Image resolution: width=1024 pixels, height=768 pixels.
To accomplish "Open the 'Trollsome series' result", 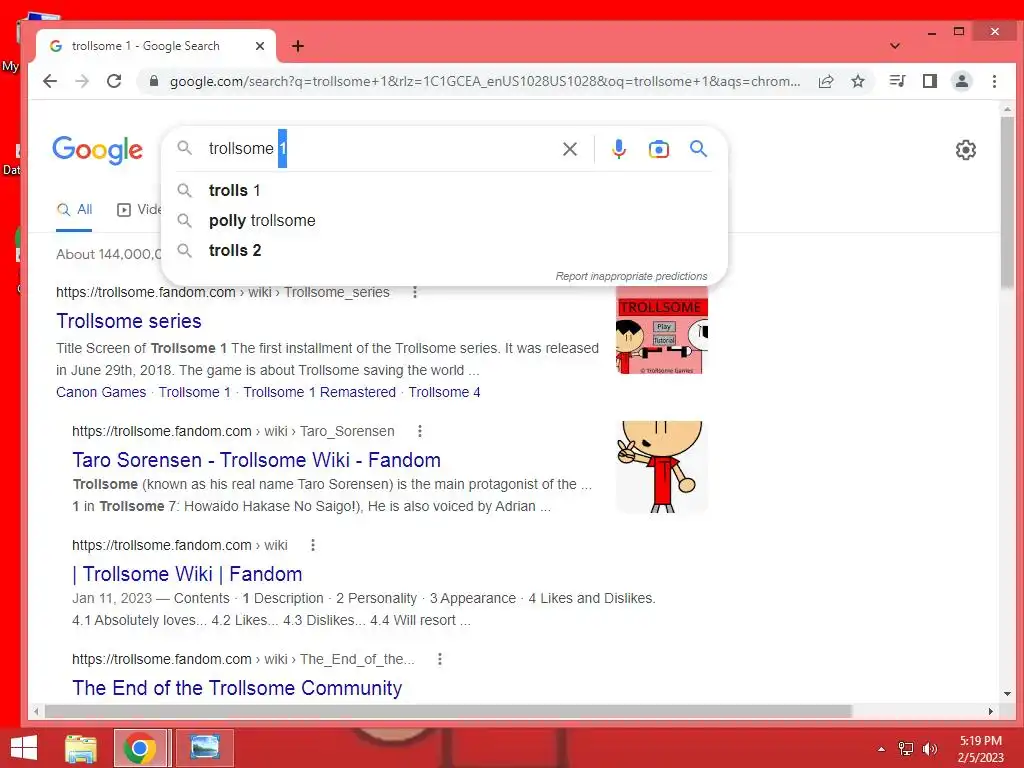I will pyautogui.click(x=129, y=321).
